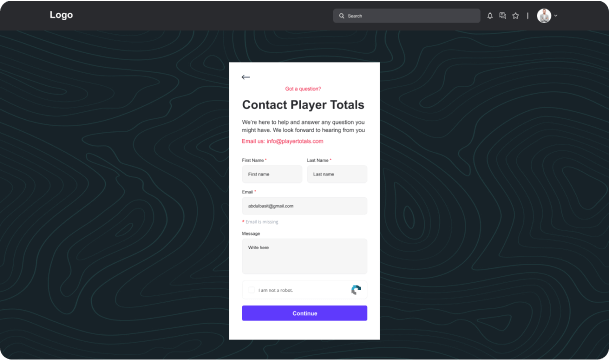This screenshot has height=360, width=609.
Task: Click into the Message text area
Action: tap(304, 256)
